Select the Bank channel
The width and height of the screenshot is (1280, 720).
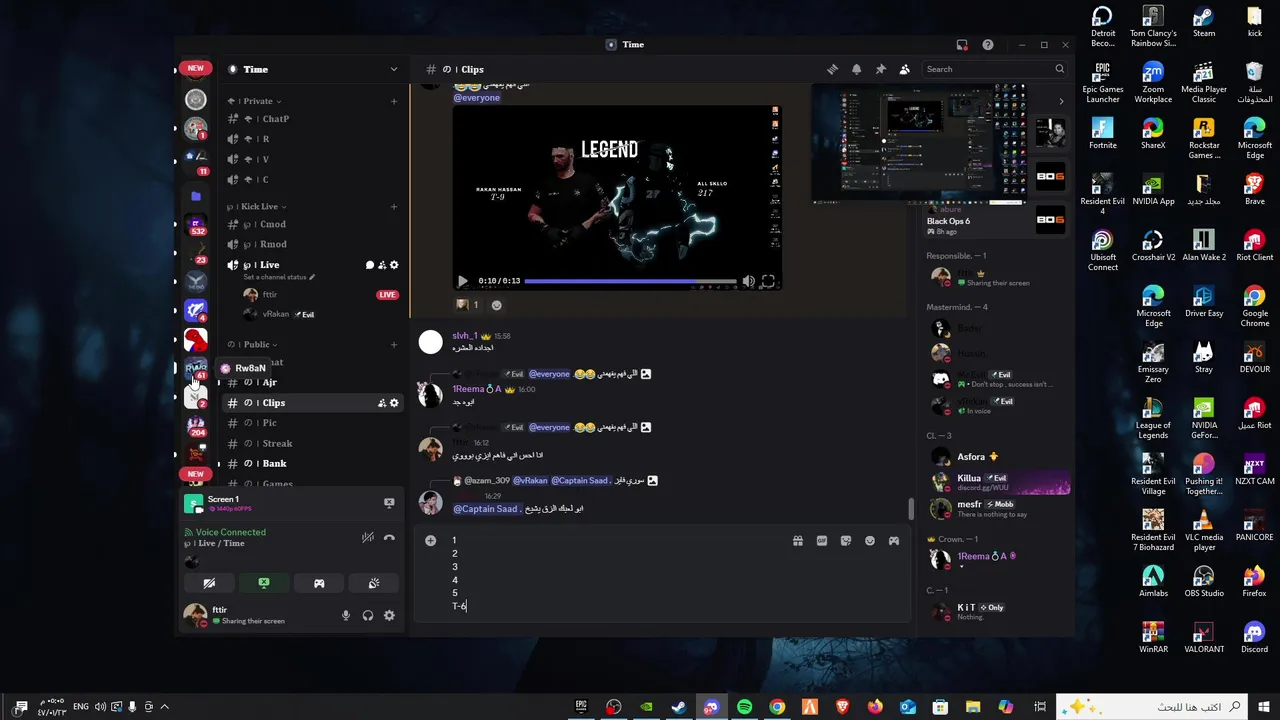(312, 464)
